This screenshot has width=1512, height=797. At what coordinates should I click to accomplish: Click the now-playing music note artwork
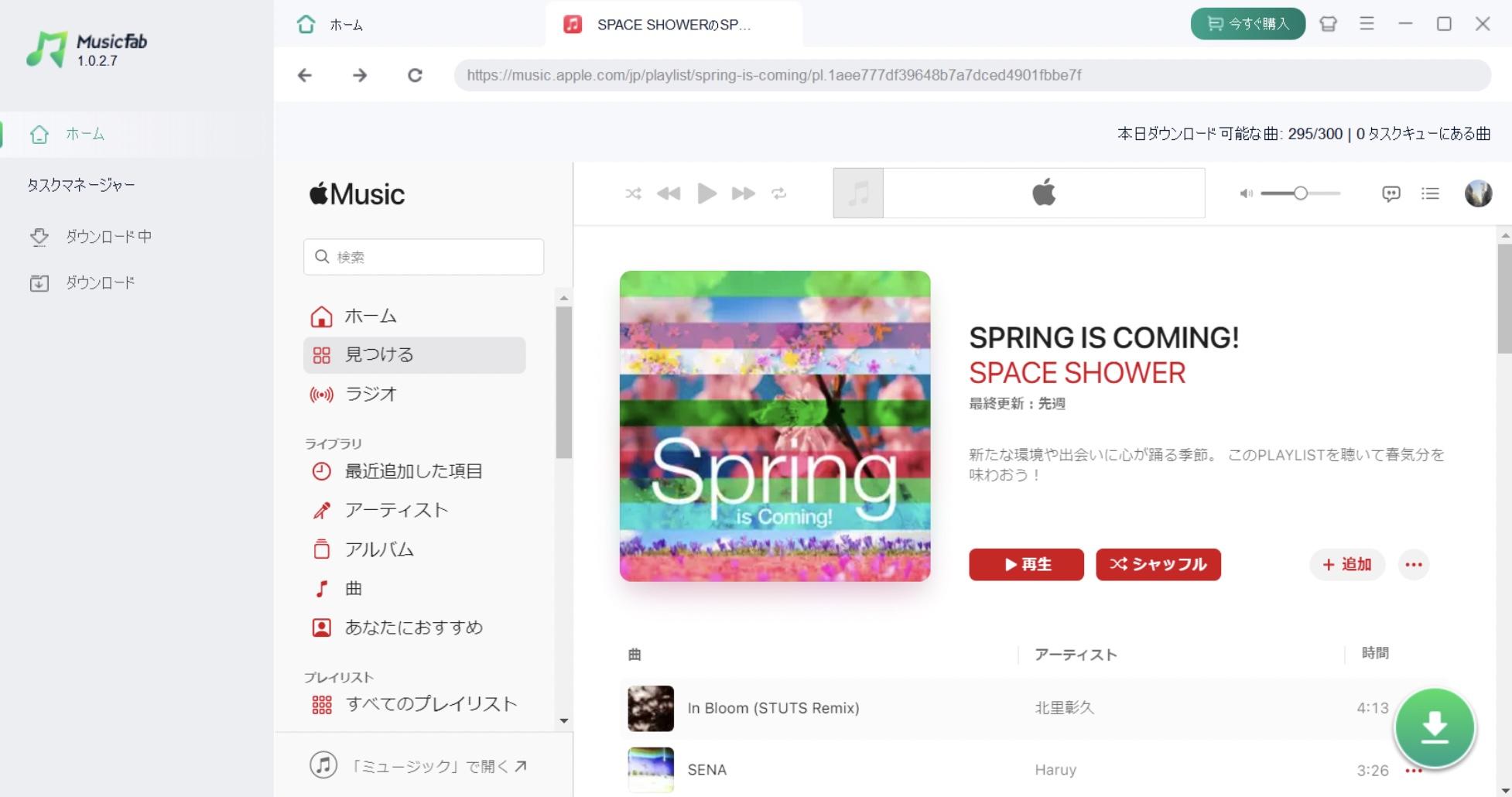coord(858,193)
